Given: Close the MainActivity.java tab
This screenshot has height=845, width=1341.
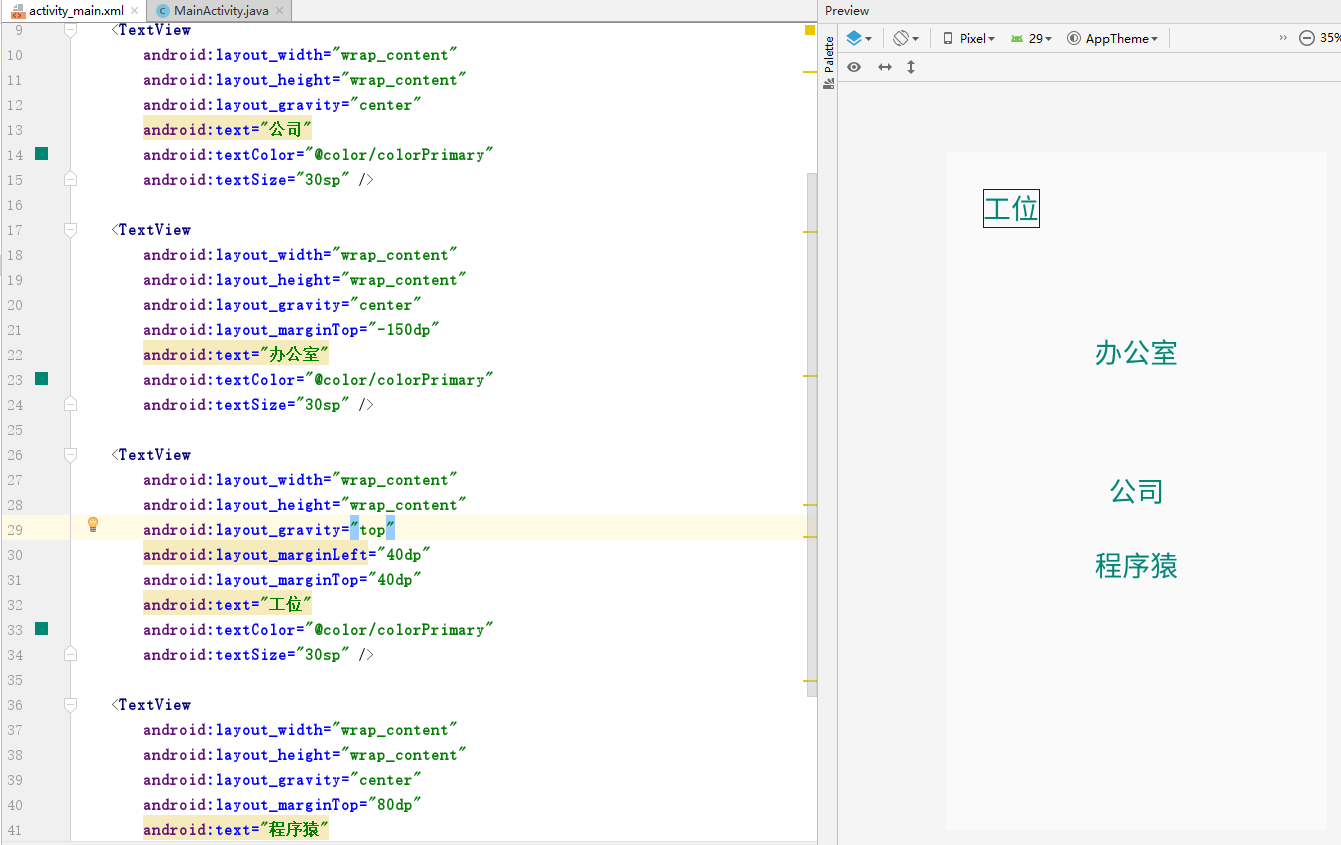Looking at the screenshot, I should click(279, 11).
